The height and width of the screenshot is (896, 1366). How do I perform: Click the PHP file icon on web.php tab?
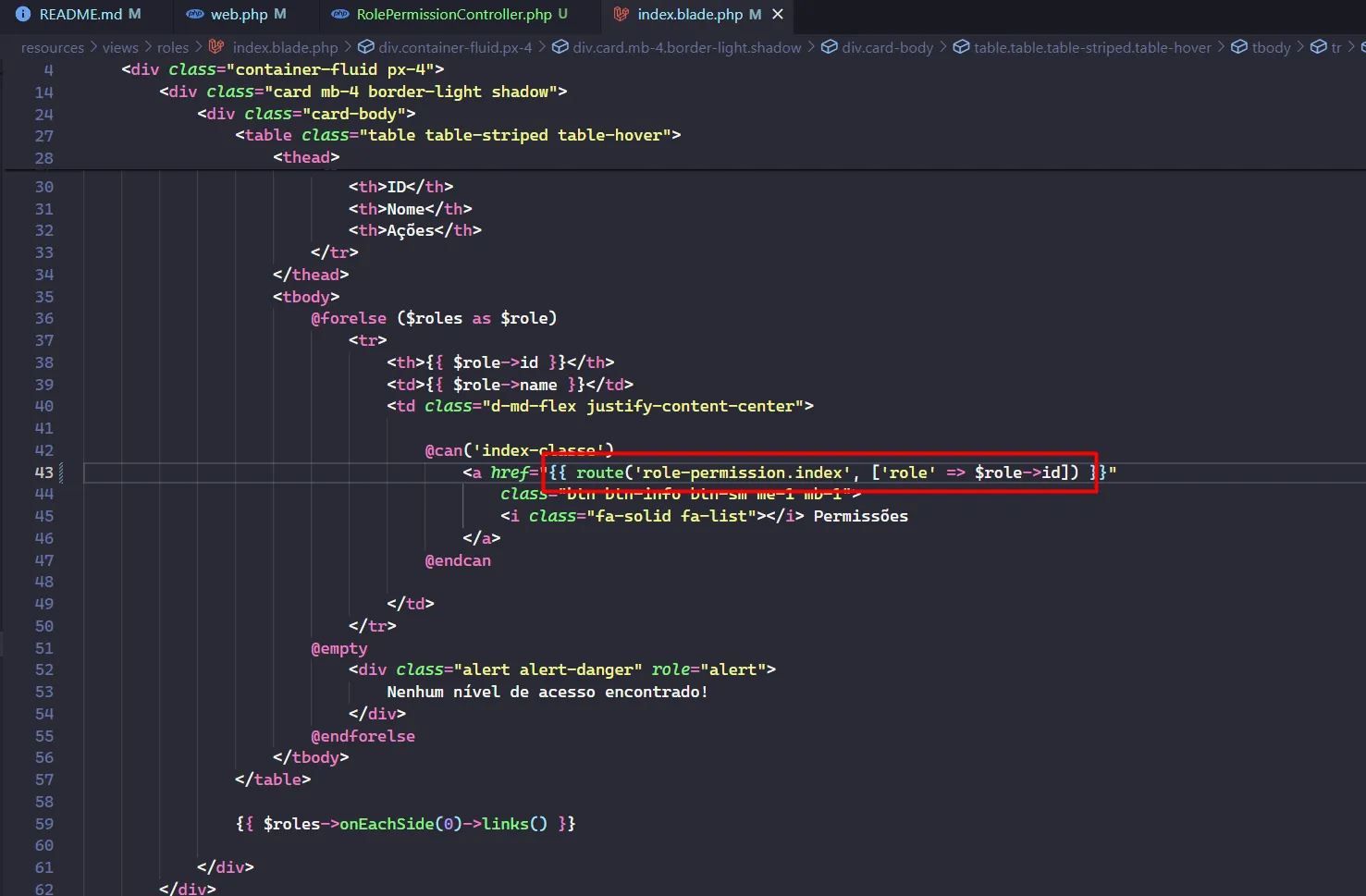(x=195, y=14)
